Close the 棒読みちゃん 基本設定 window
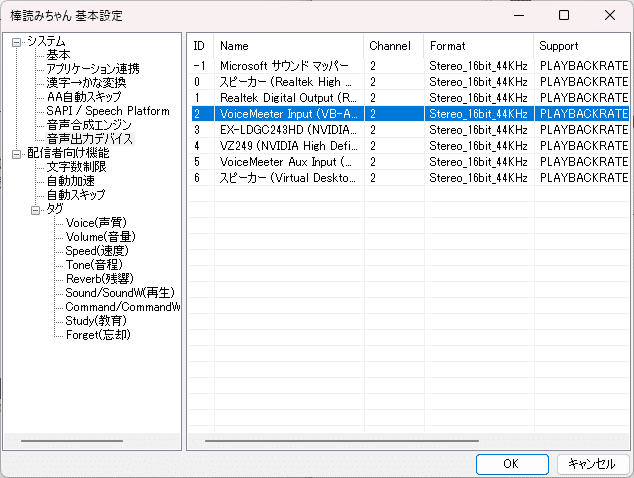This screenshot has height=478, width=634. pos(610,15)
